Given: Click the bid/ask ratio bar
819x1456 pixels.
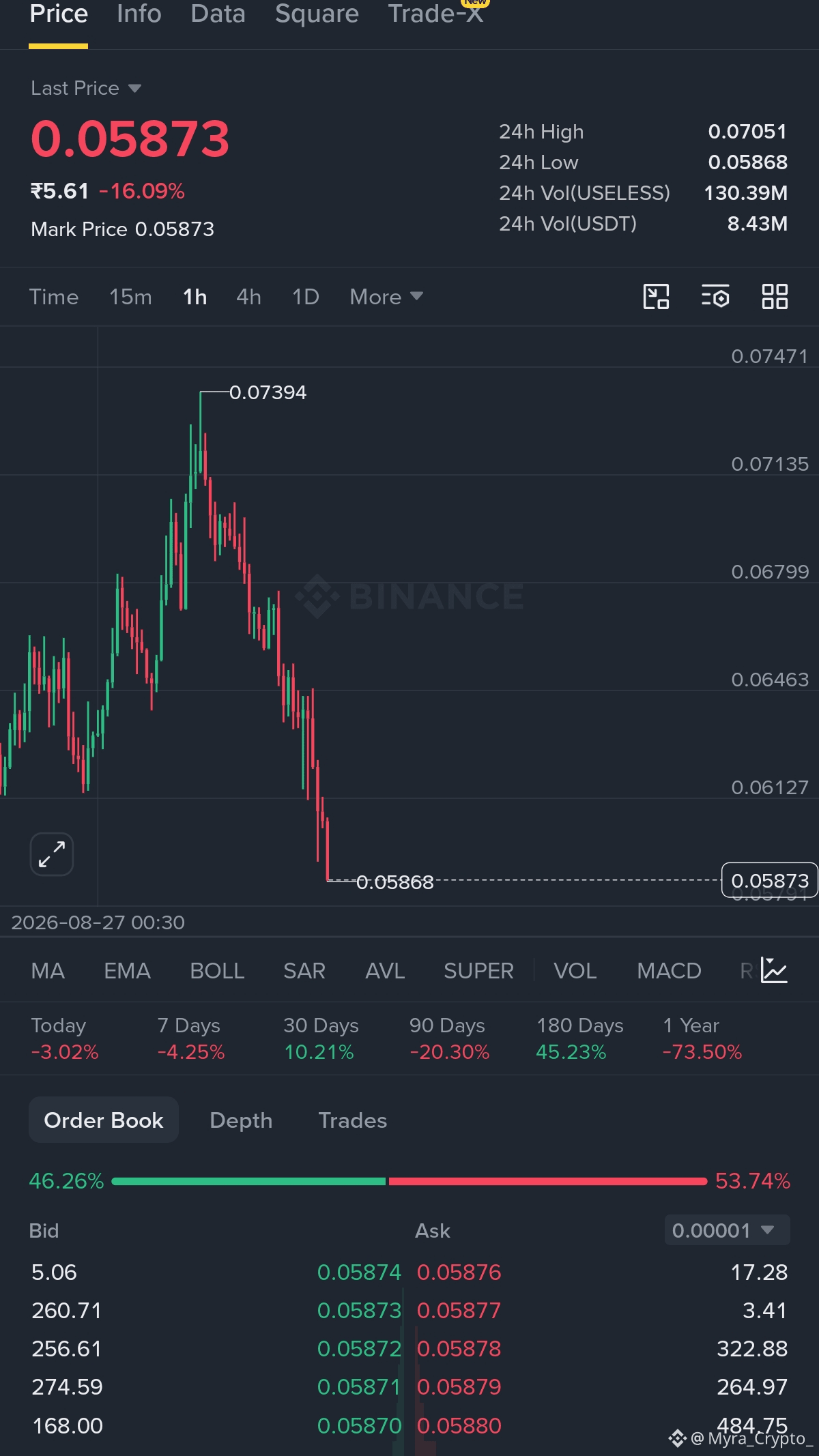Looking at the screenshot, I should (x=409, y=1181).
